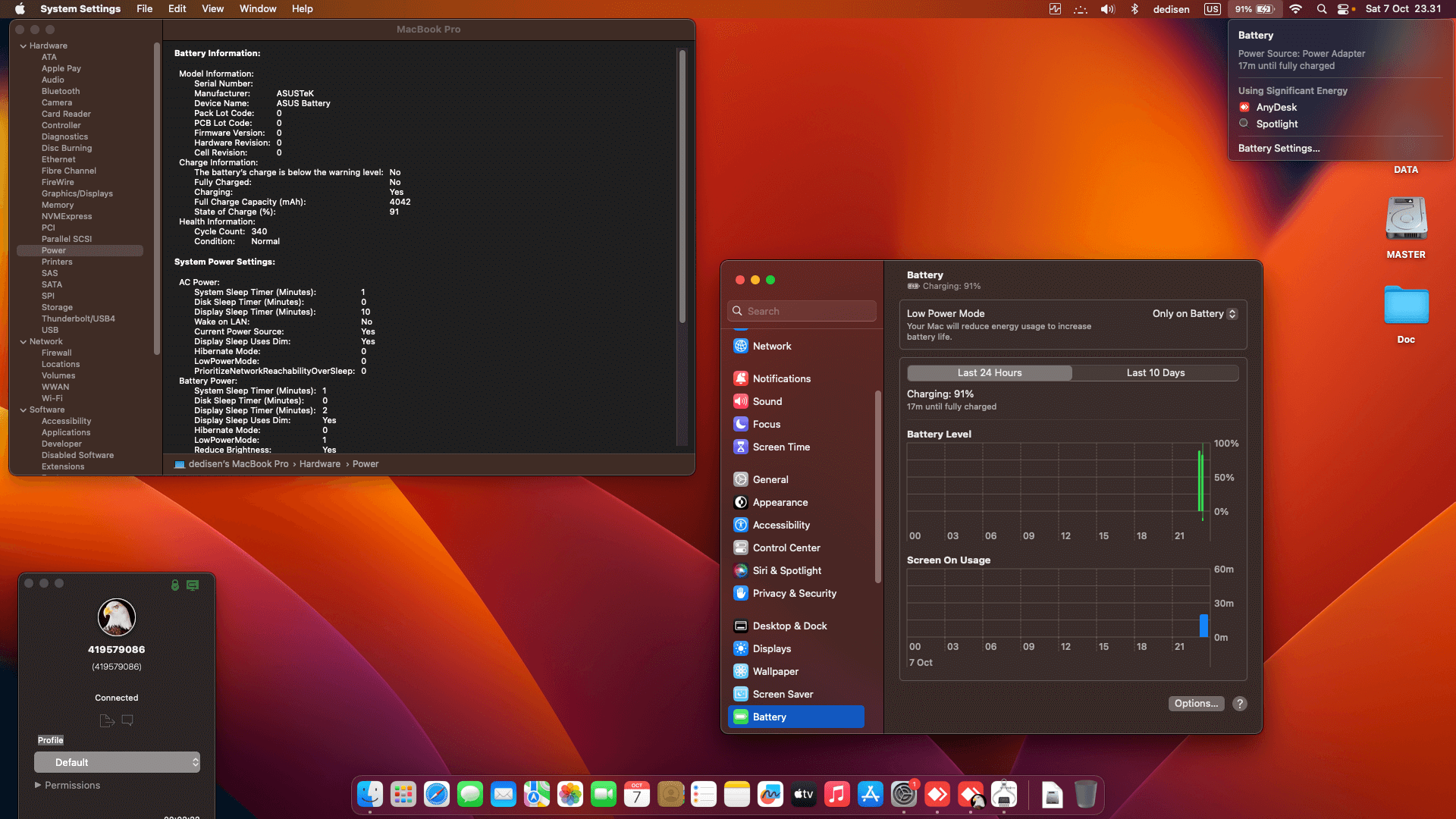
Task: Open the MASTER drive on desktop
Action: click(1406, 220)
